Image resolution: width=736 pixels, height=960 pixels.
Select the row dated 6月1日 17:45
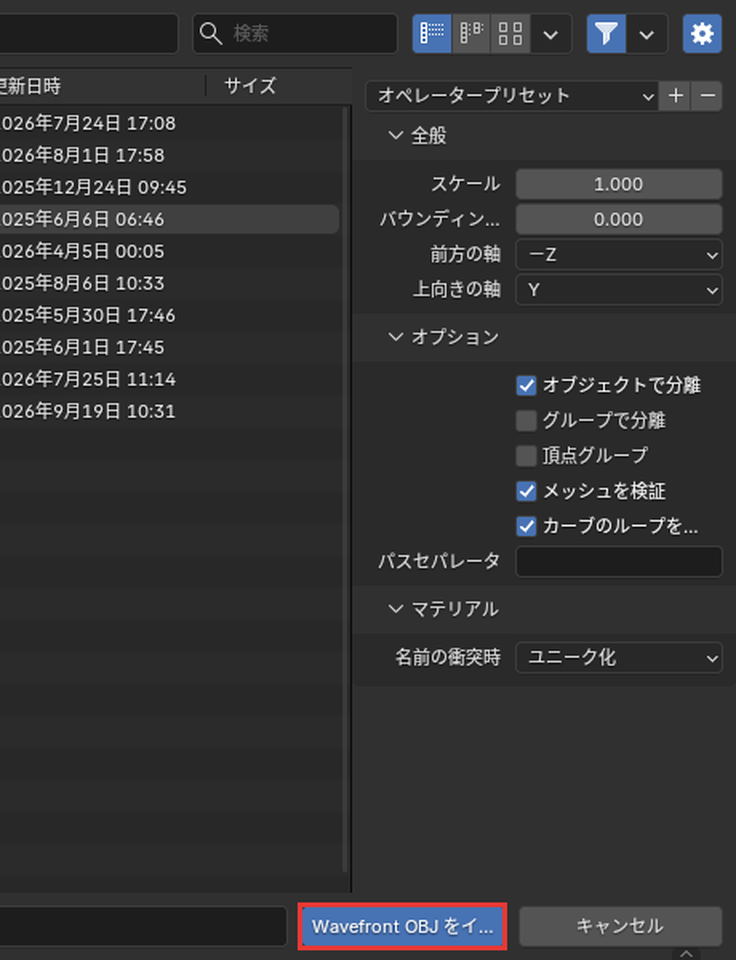[170, 347]
